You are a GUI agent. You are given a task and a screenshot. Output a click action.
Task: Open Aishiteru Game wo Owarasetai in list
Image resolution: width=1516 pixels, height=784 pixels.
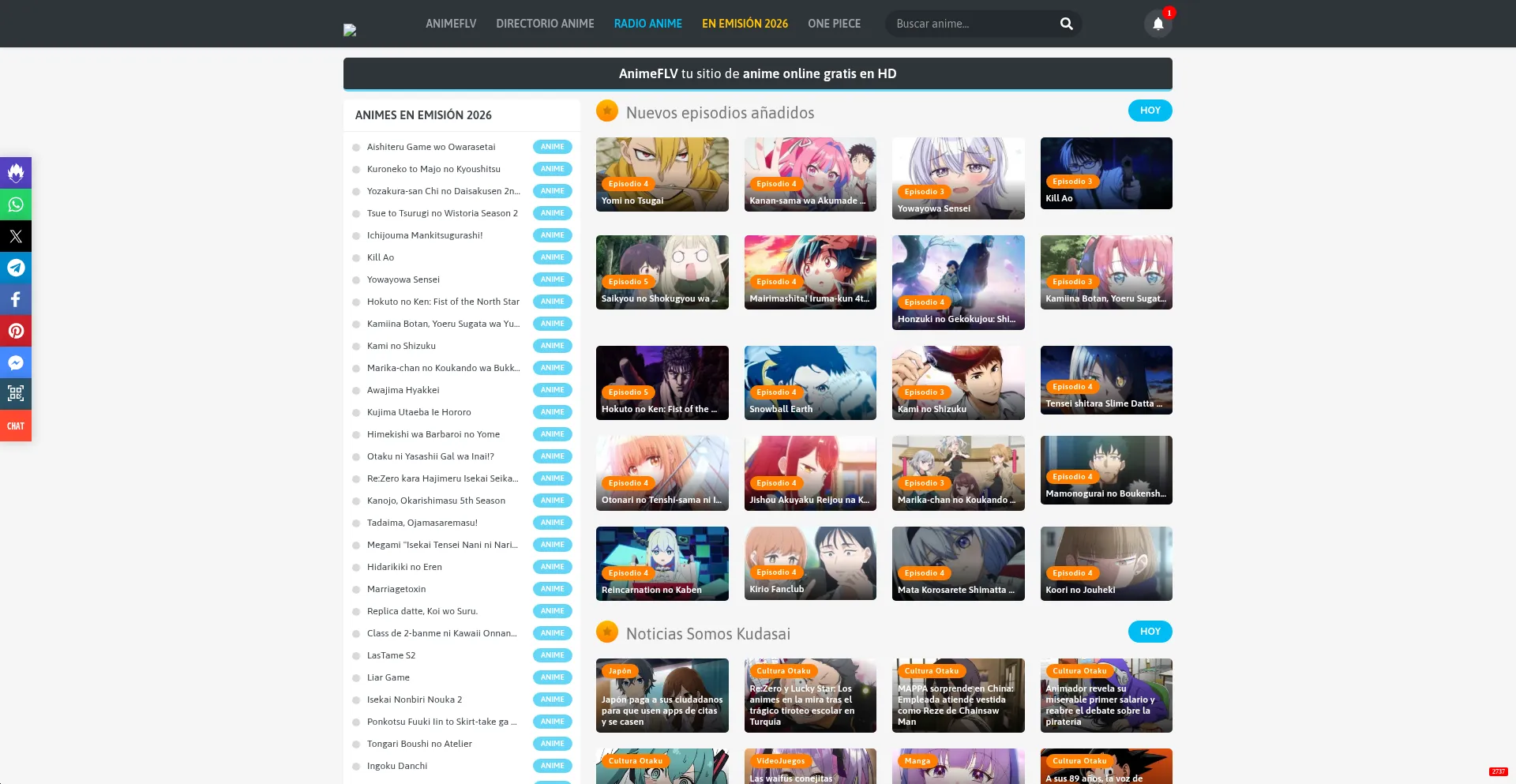[x=431, y=147]
